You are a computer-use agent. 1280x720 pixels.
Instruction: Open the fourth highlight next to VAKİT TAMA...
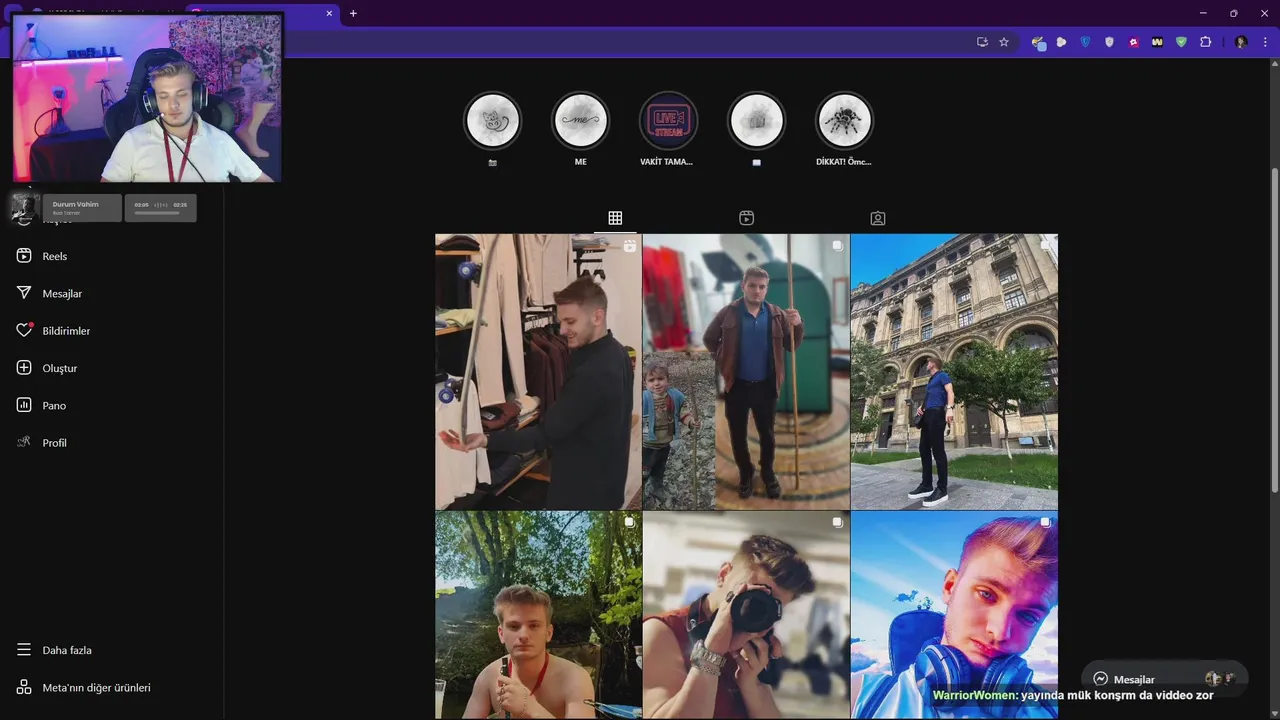click(x=756, y=121)
